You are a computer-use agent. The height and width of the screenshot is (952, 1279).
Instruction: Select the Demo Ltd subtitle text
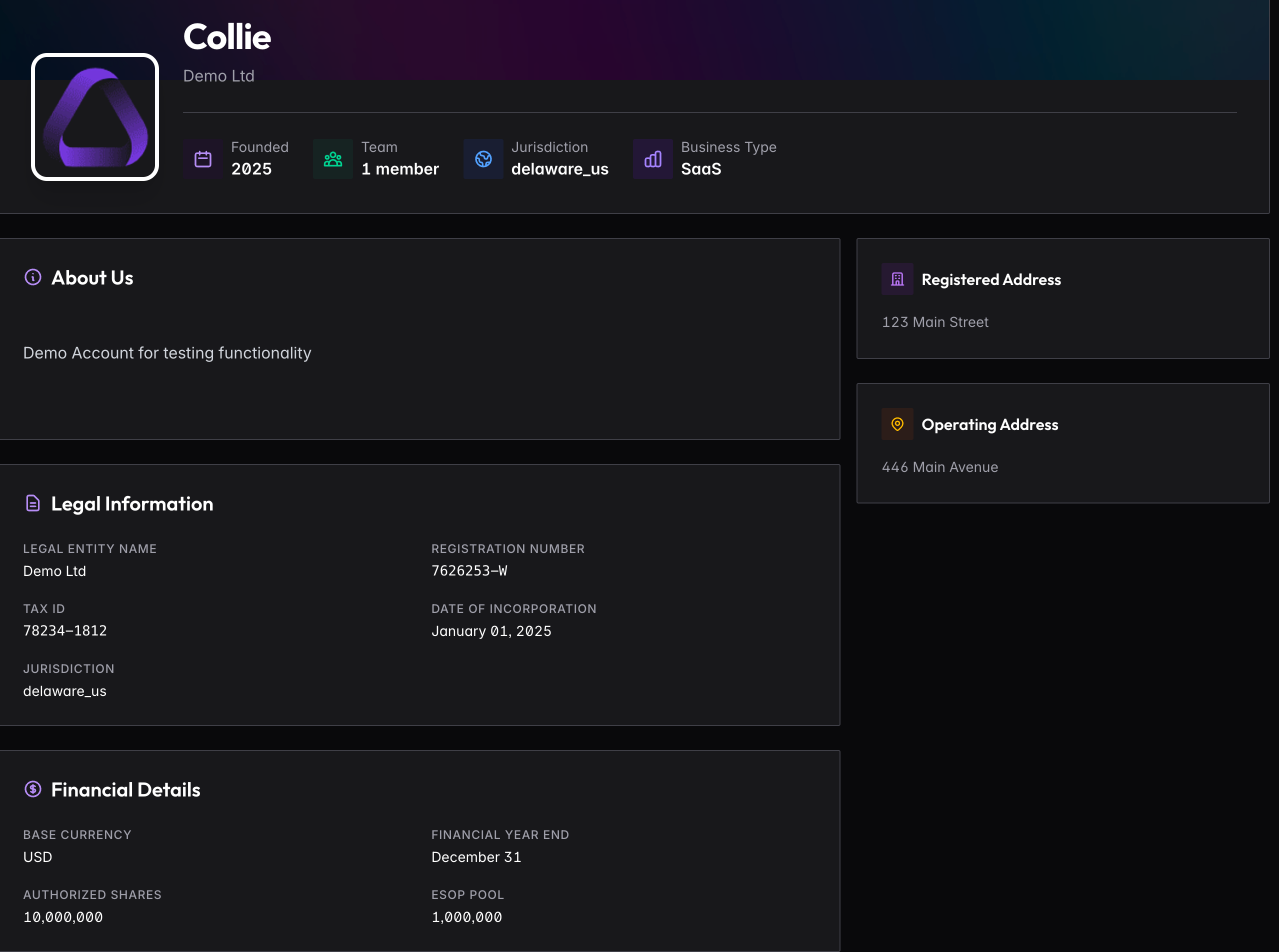tap(219, 75)
